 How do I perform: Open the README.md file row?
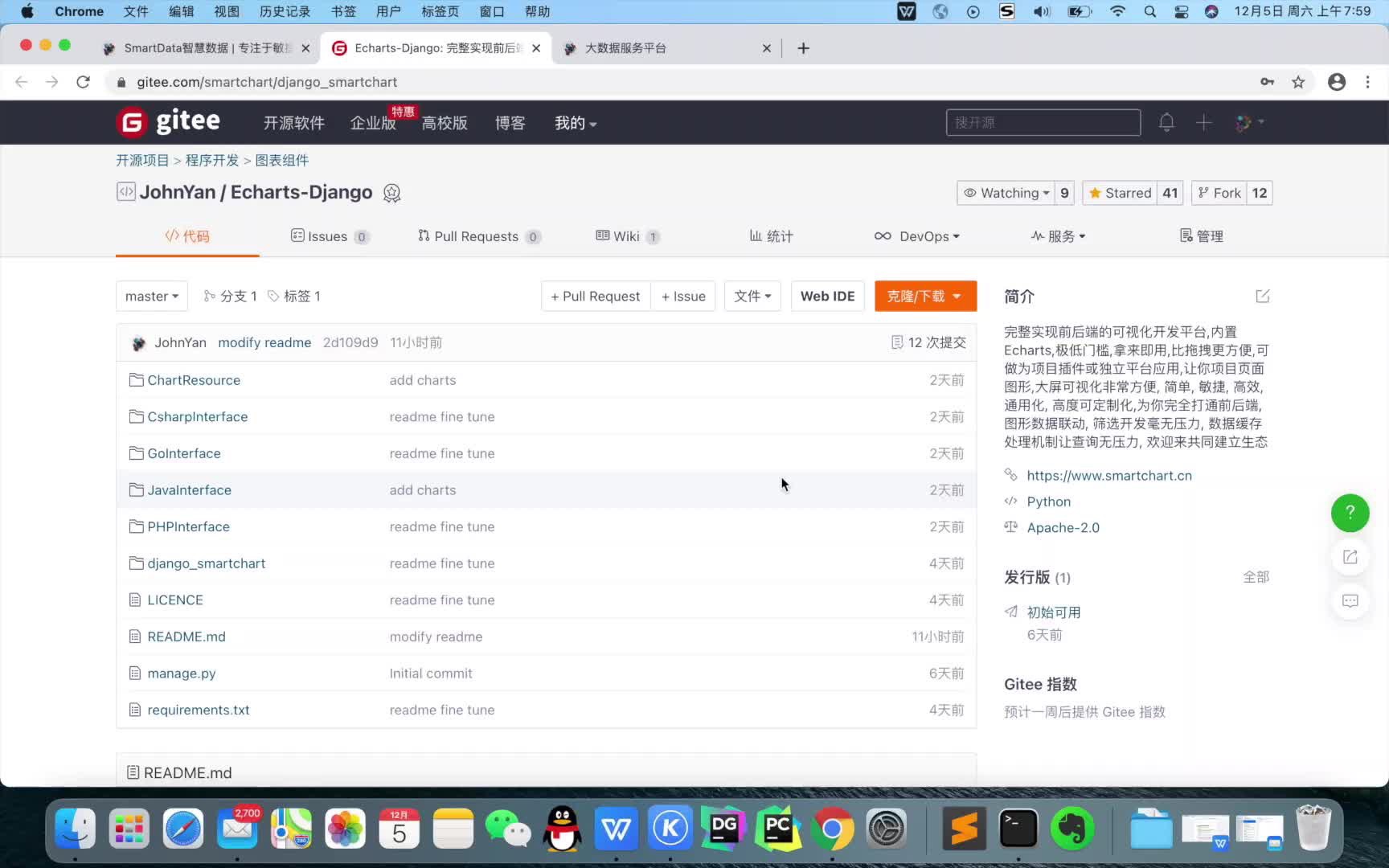tap(547, 637)
